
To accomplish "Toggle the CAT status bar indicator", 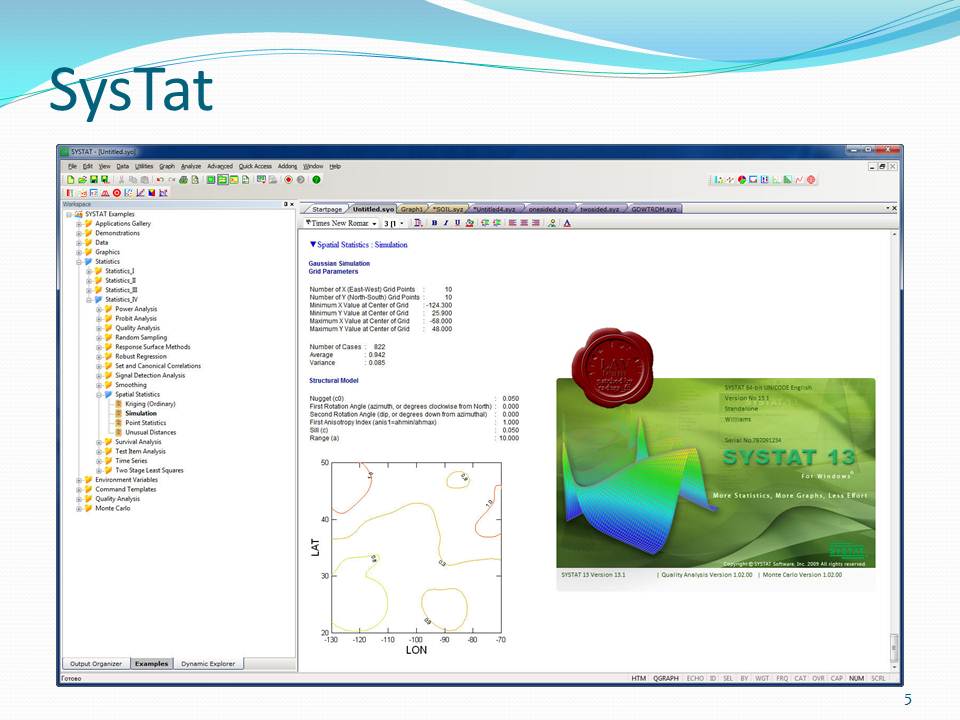I will [800, 678].
